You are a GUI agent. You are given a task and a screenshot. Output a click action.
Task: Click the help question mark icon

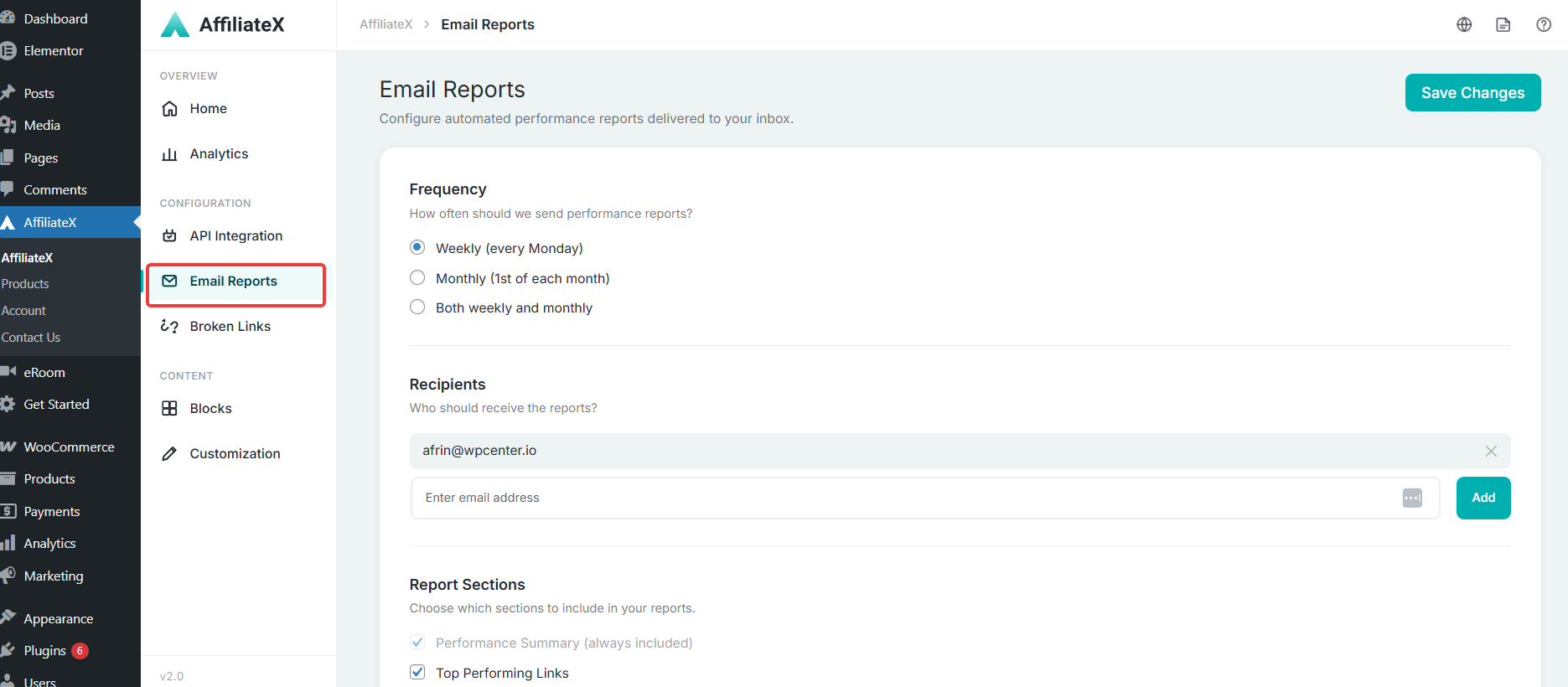[1544, 24]
